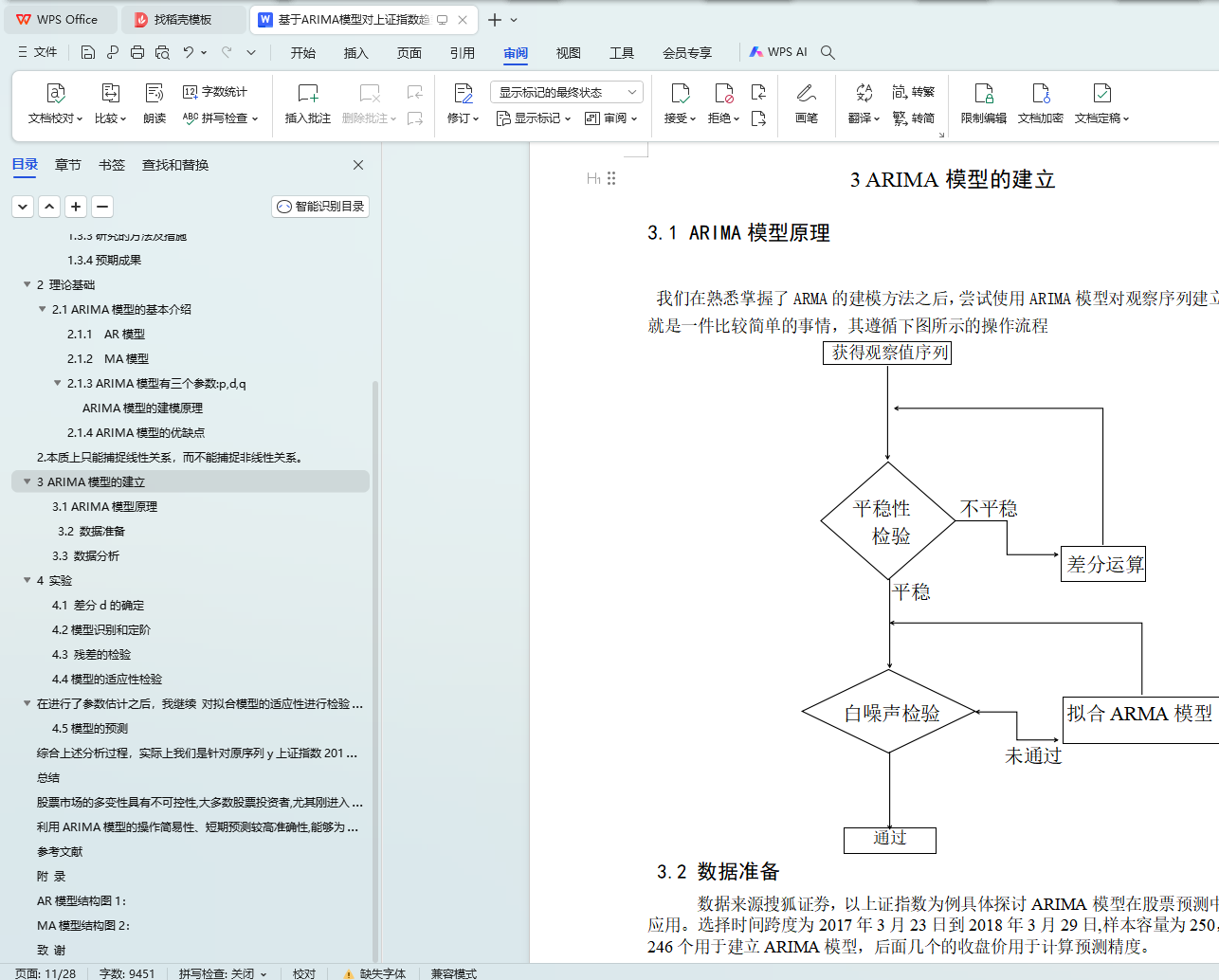
Task: Open the 文件 menu
Action: click(38, 52)
